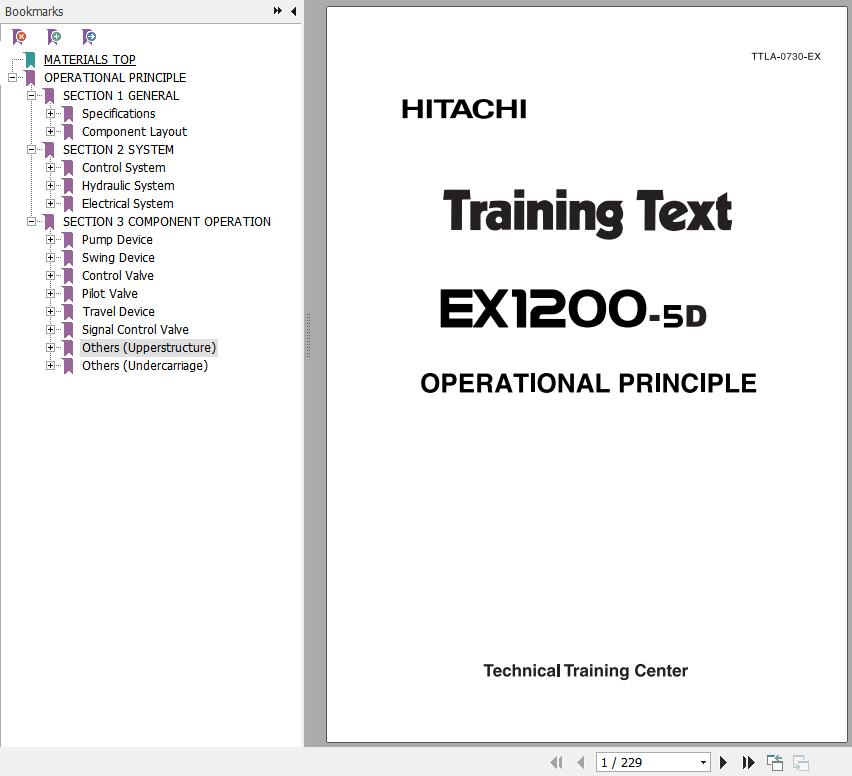The image size is (852, 776).
Task: Select the Others (Undercarriage) bookmark
Action: click(145, 366)
